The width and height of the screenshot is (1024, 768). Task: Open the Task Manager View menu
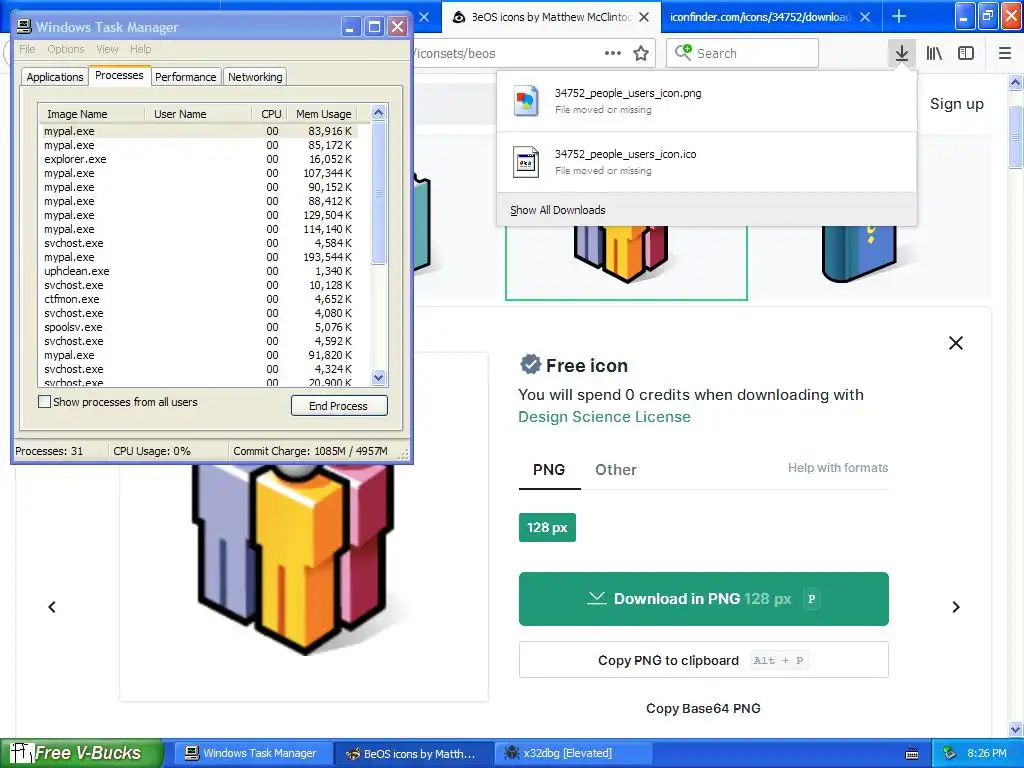click(x=107, y=49)
